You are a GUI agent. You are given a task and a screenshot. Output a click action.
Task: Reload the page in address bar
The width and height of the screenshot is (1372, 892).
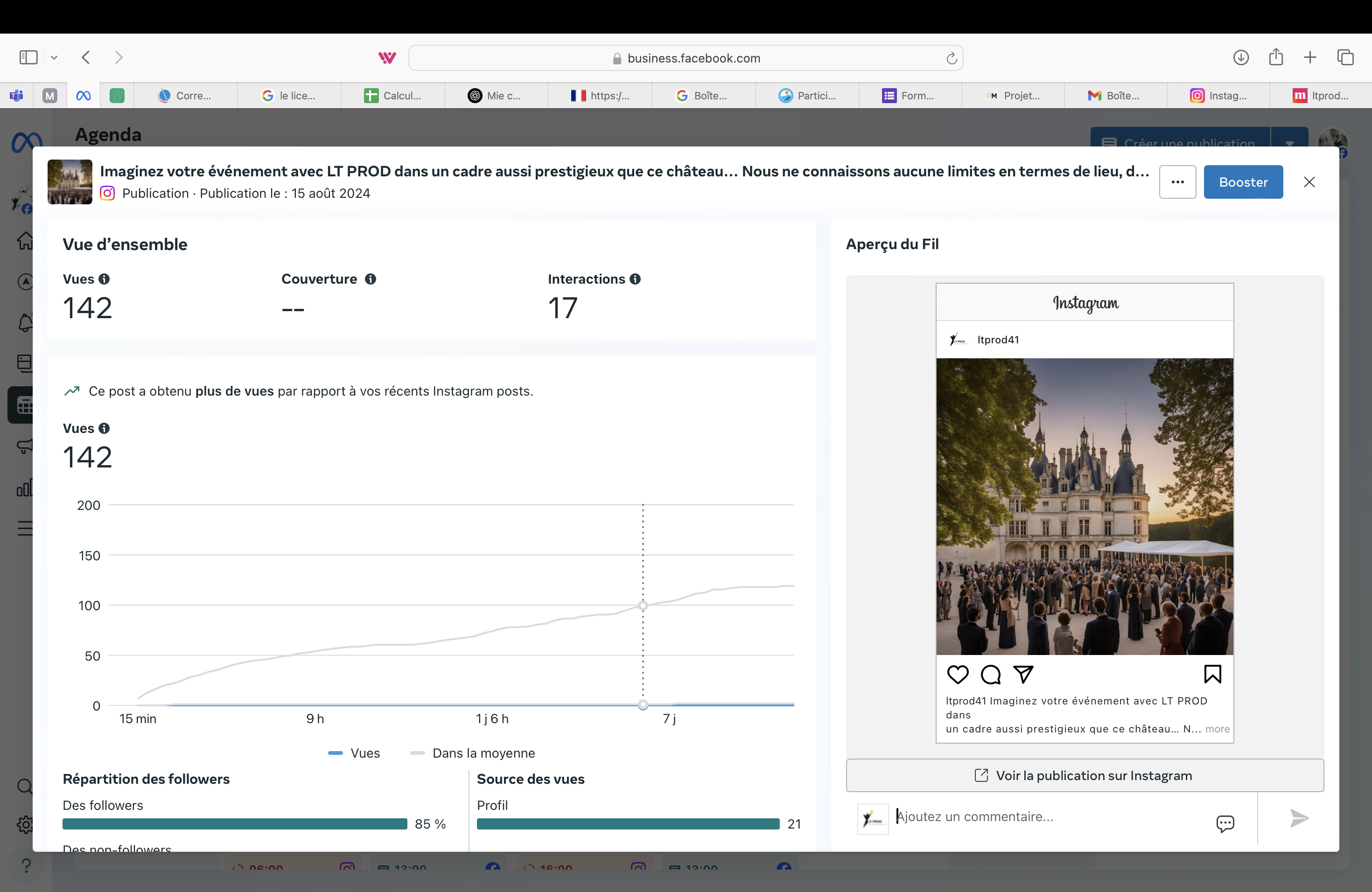(x=951, y=58)
